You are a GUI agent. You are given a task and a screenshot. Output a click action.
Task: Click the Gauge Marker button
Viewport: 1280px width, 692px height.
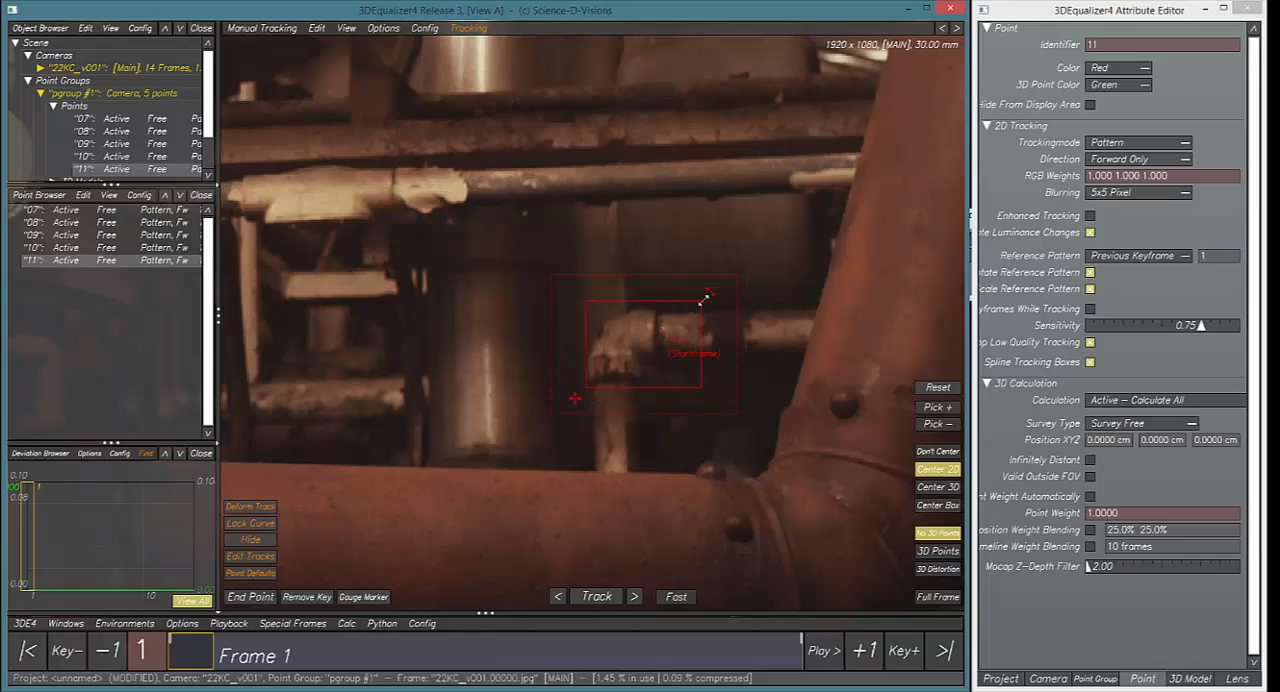point(364,597)
